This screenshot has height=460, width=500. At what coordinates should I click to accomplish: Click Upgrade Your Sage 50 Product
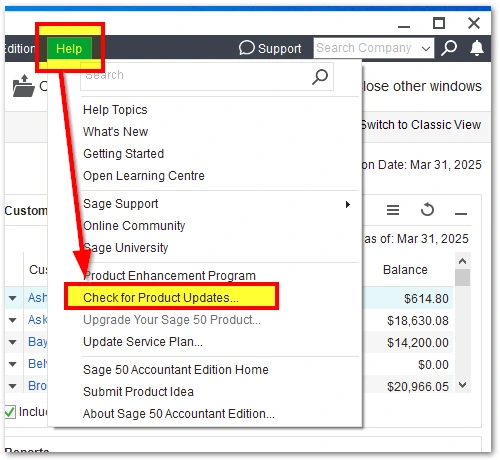click(172, 320)
